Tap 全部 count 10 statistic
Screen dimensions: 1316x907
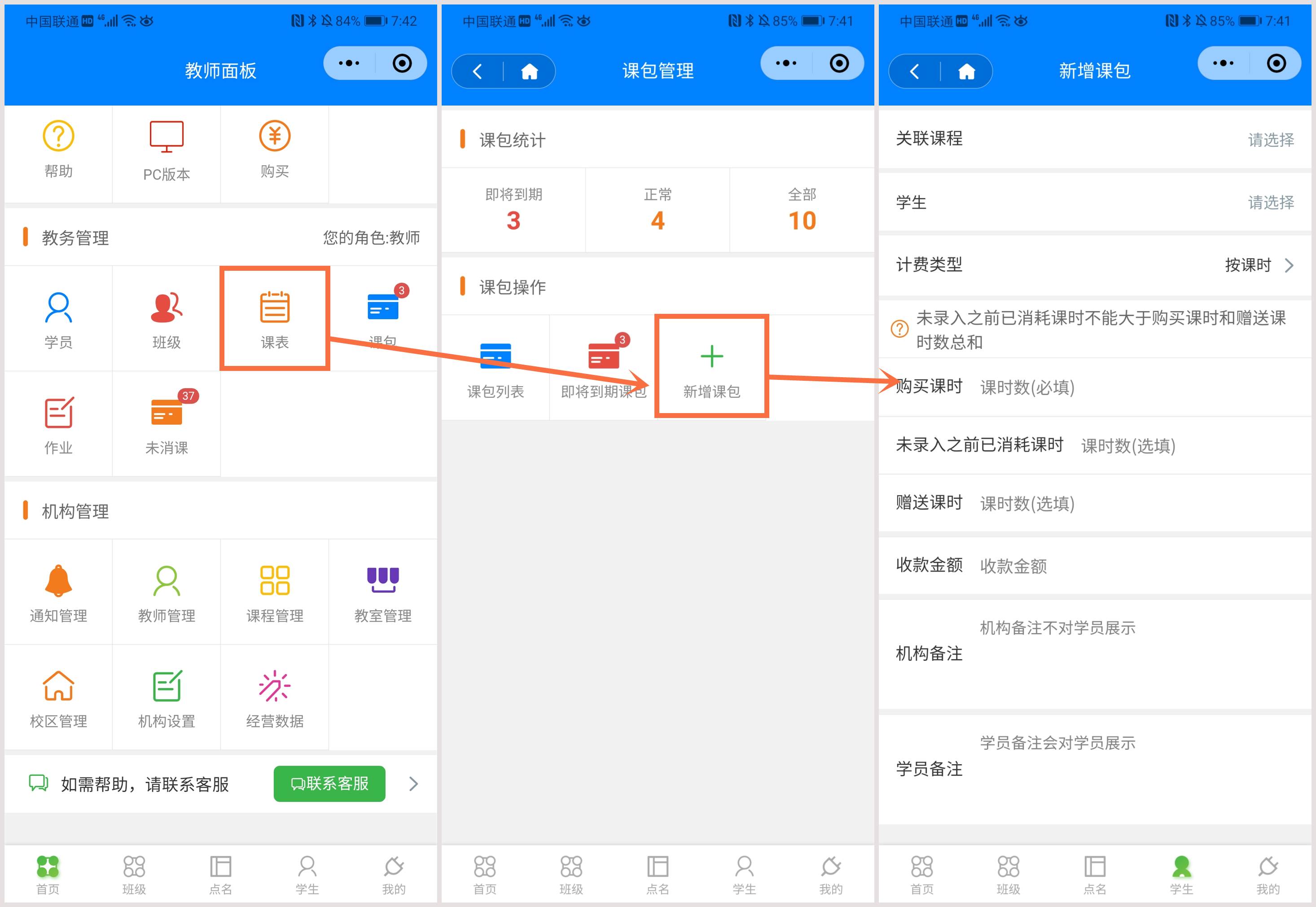(x=802, y=210)
